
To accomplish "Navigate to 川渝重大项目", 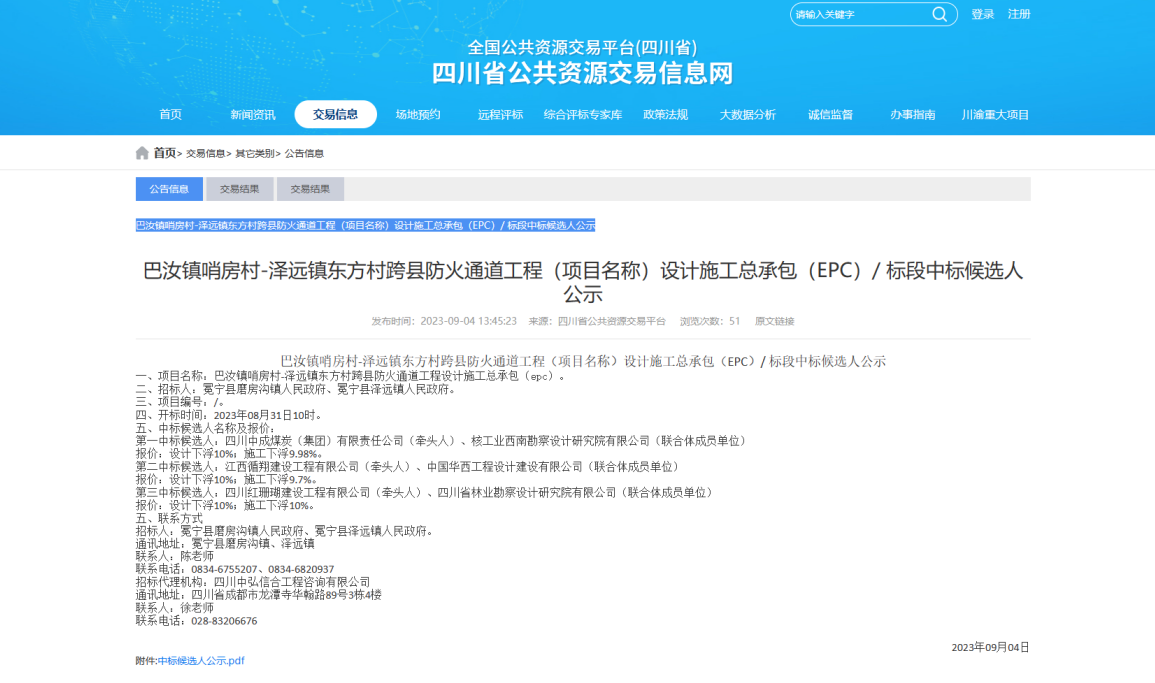I will (x=995, y=115).
